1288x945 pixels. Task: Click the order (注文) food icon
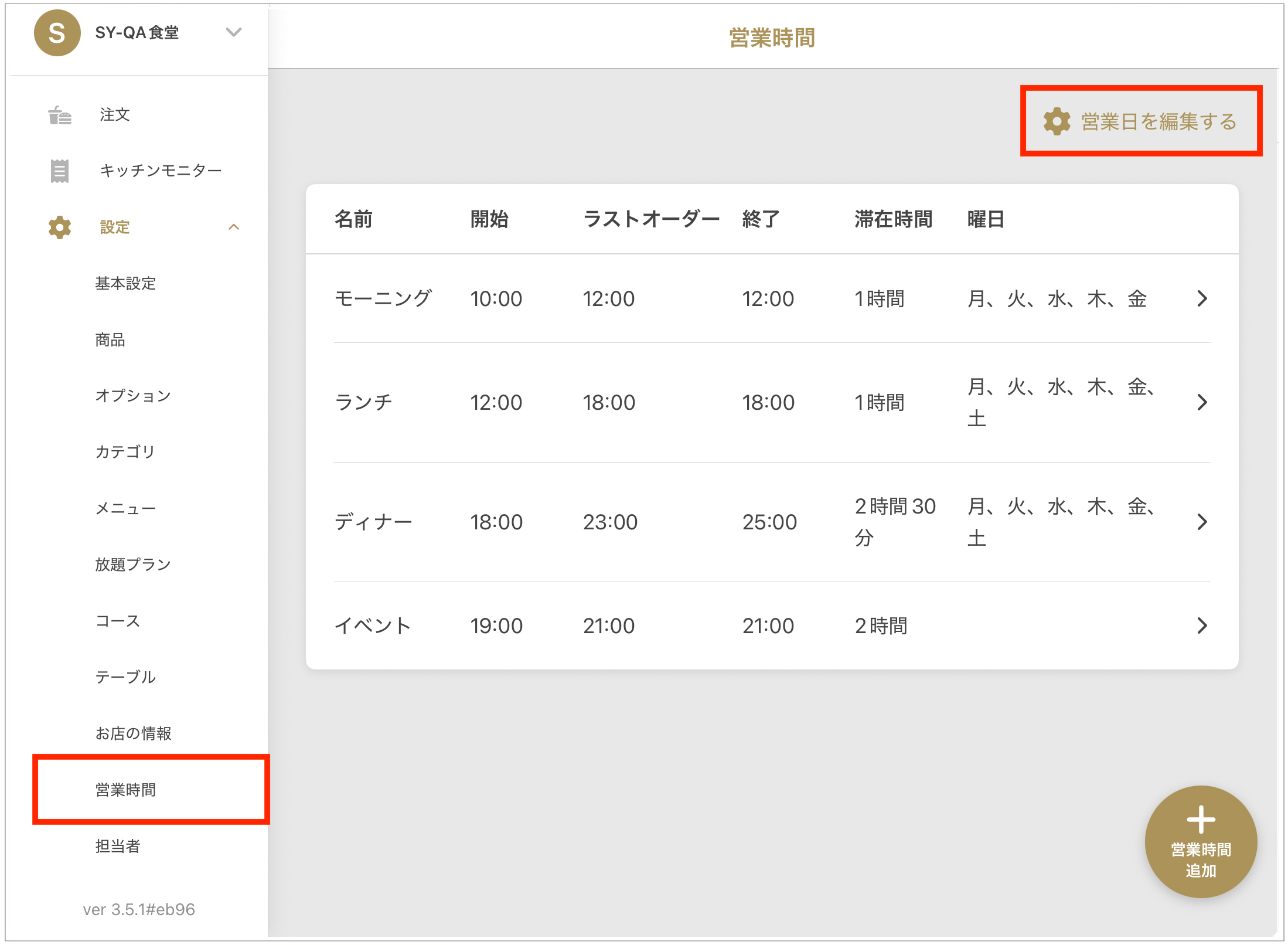pyautogui.click(x=59, y=115)
